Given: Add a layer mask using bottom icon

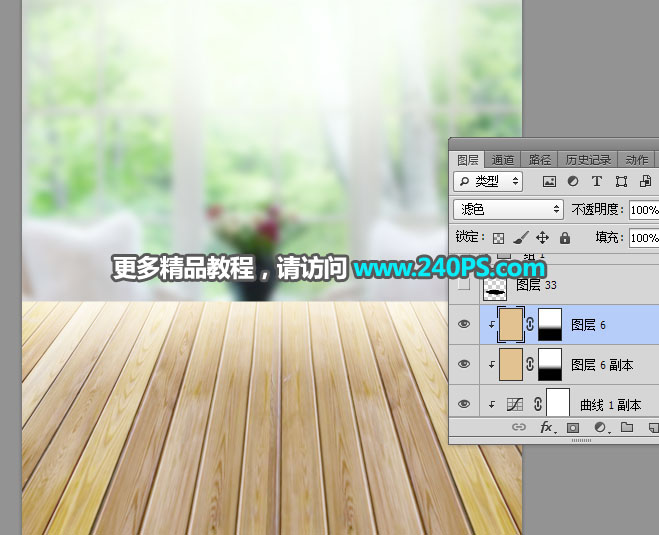Looking at the screenshot, I should 573,427.
